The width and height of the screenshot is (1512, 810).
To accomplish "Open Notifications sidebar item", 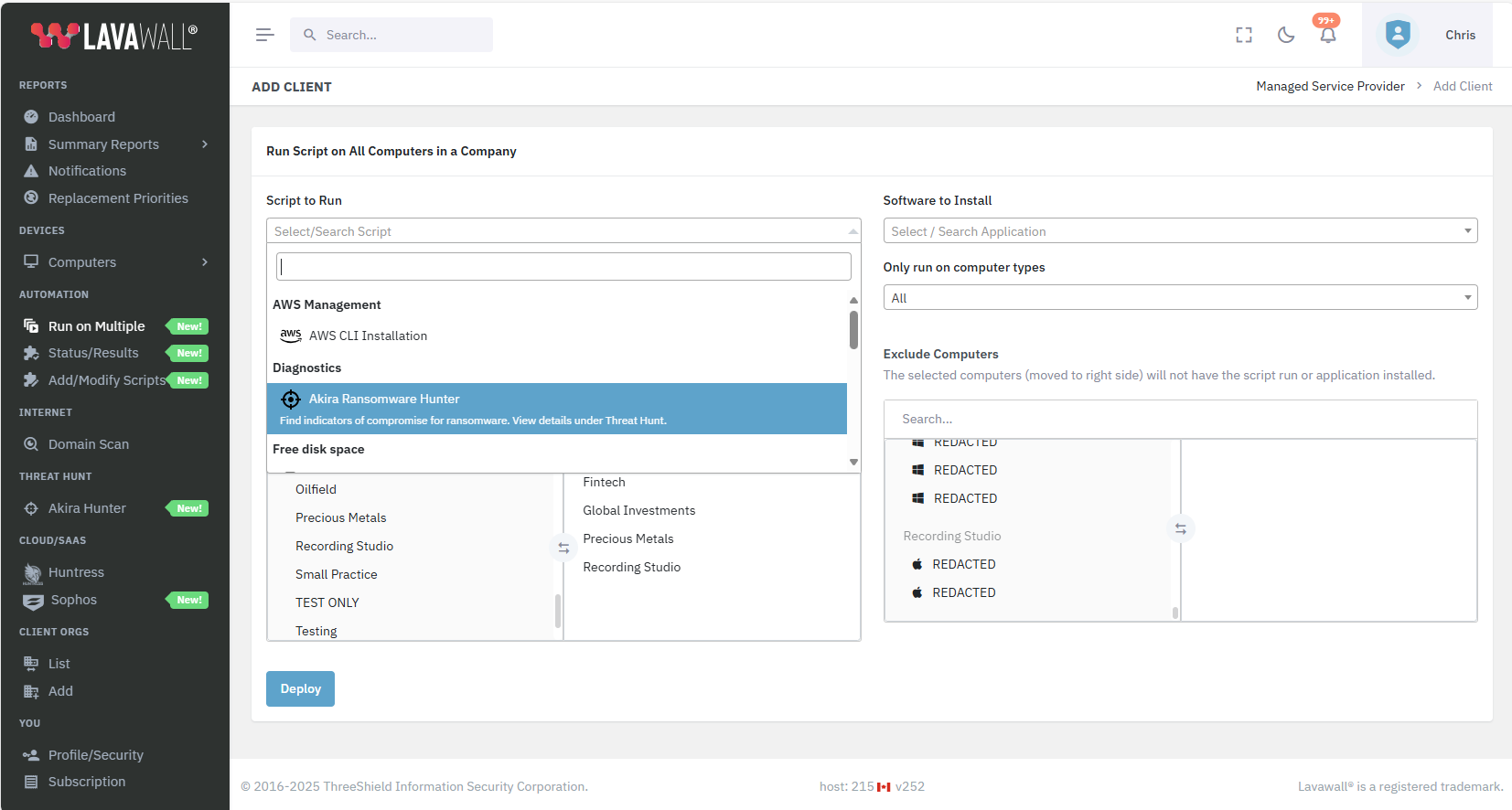I will pos(87,171).
